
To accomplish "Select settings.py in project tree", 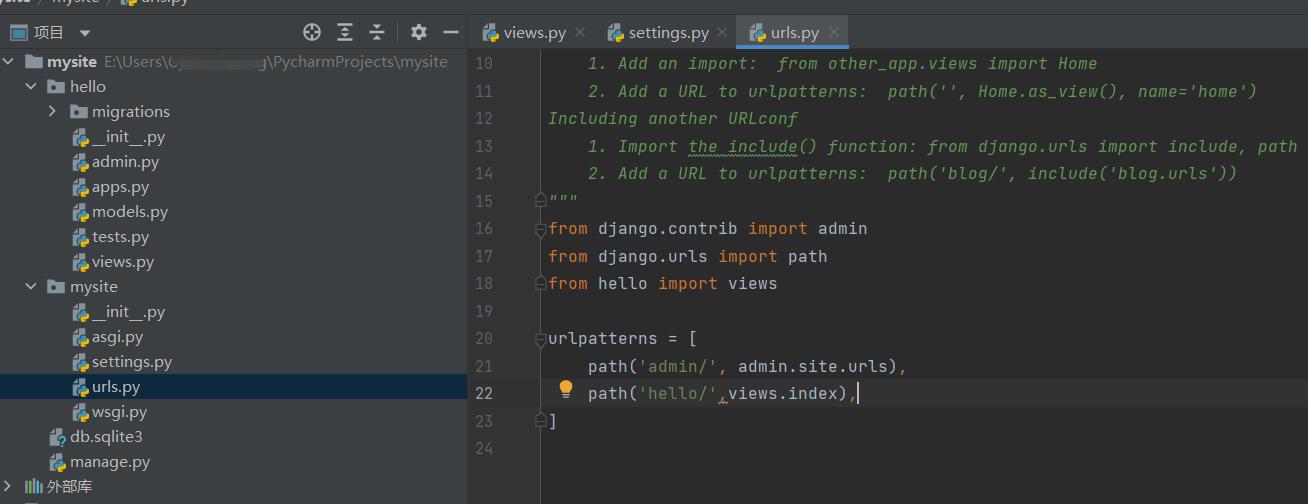I will [132, 362].
